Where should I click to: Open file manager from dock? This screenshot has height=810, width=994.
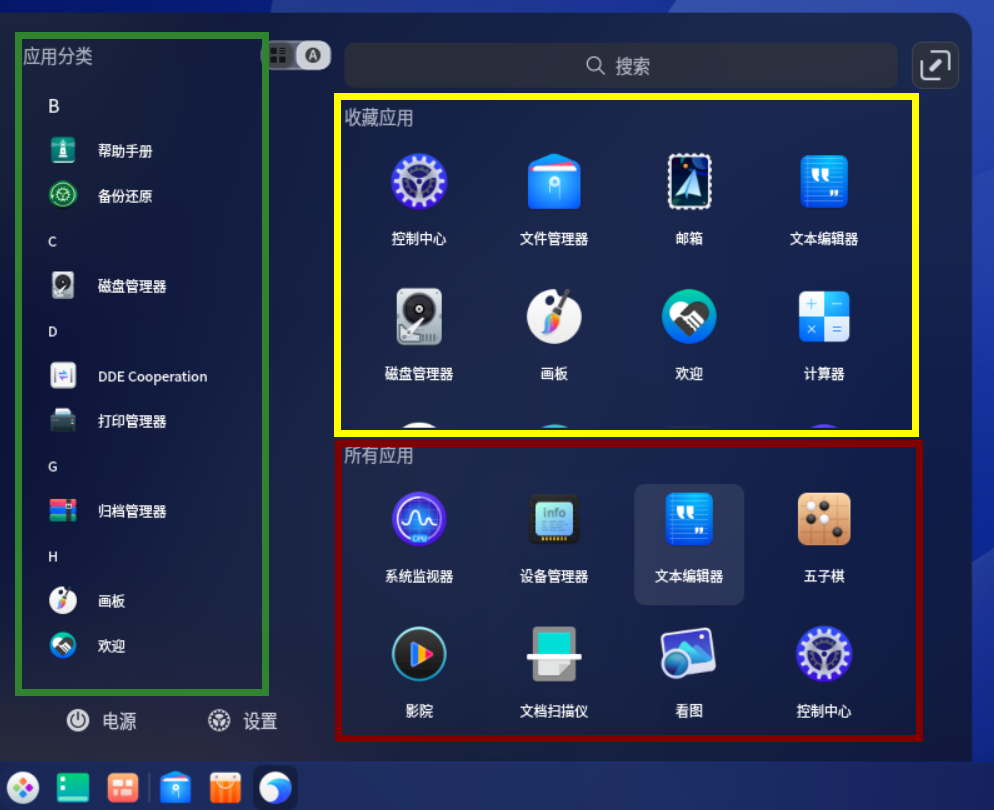click(x=176, y=788)
